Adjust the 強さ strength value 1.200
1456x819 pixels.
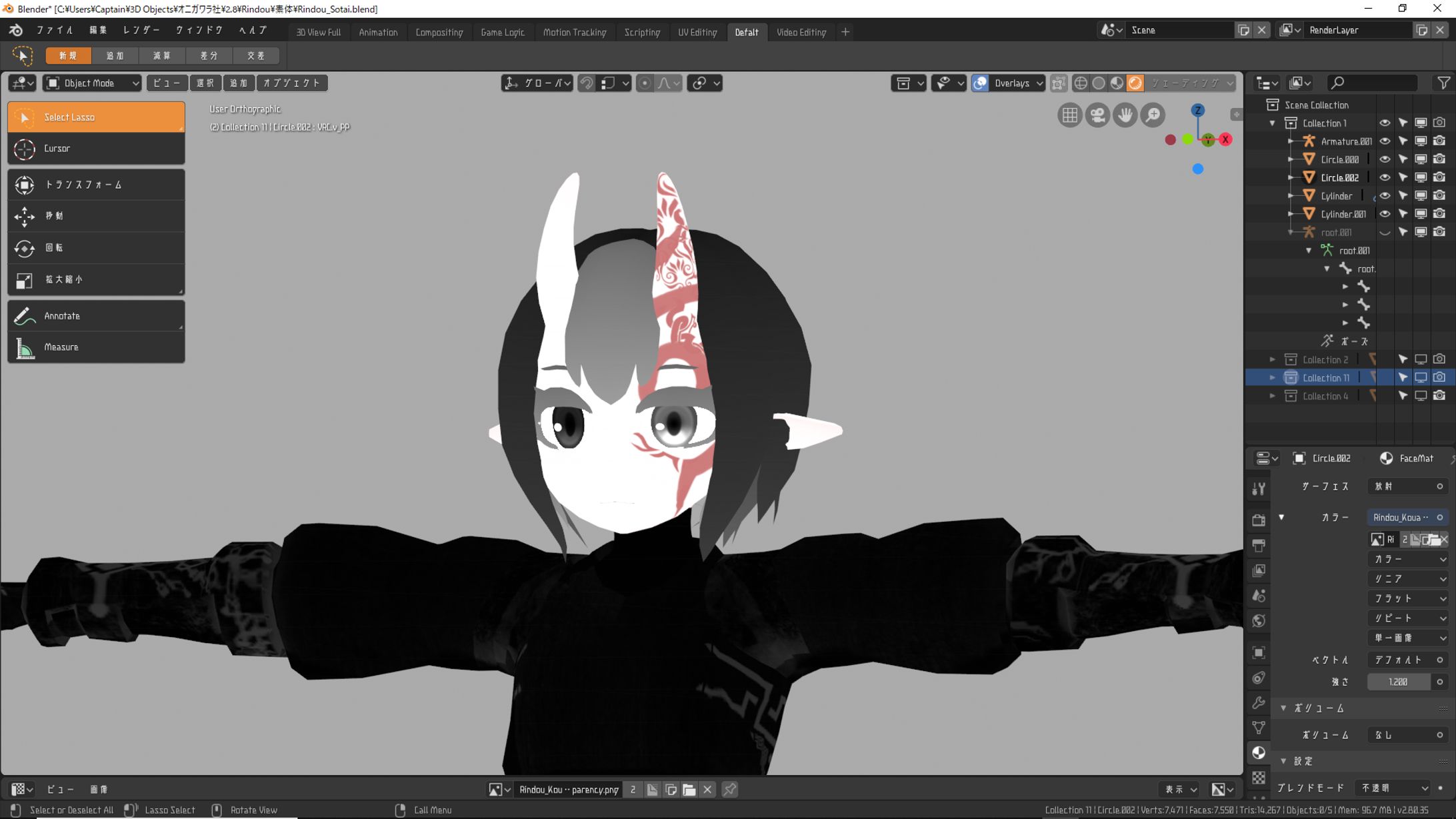(x=1398, y=682)
